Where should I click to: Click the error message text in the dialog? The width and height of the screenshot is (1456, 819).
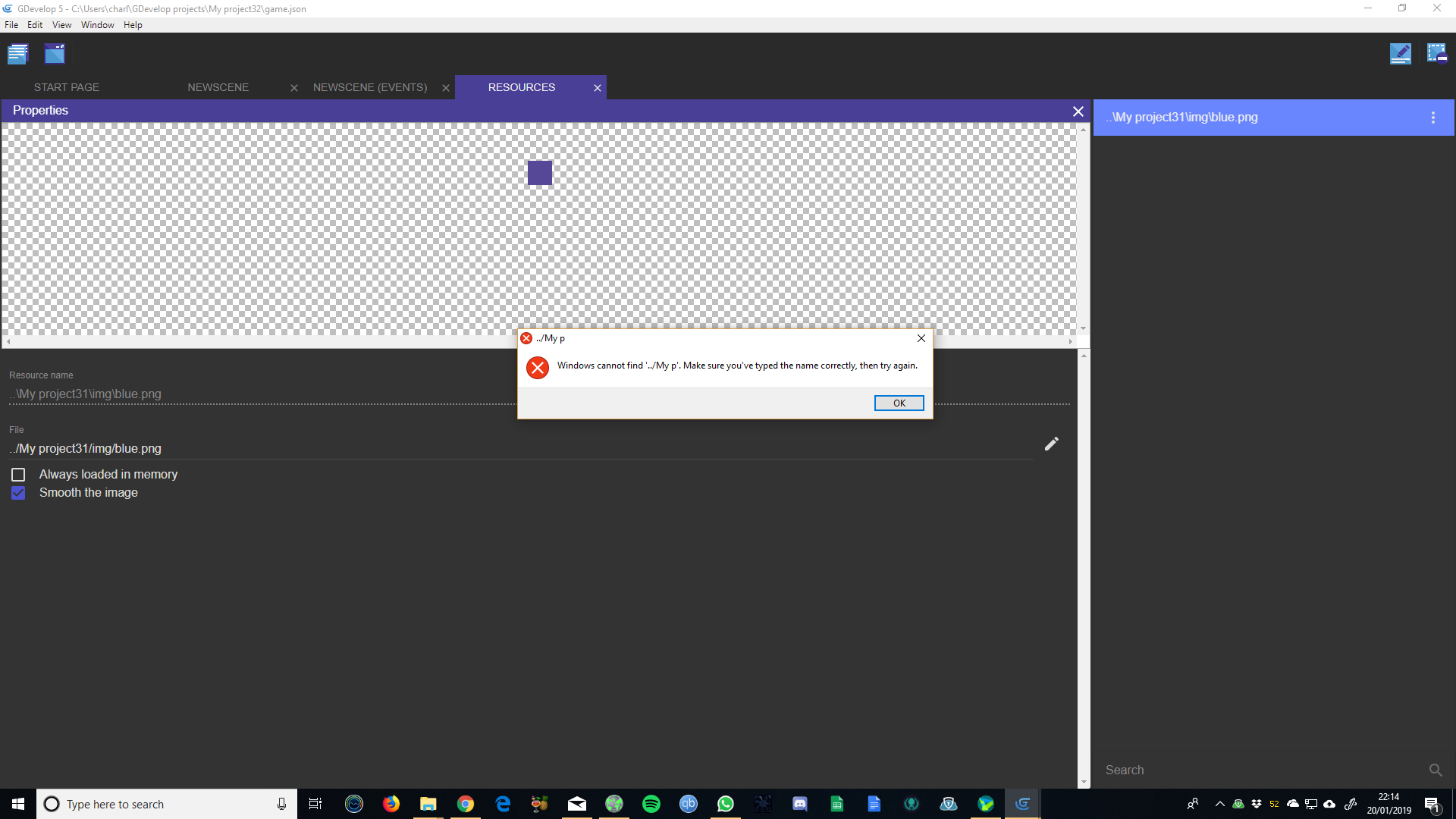point(737,366)
